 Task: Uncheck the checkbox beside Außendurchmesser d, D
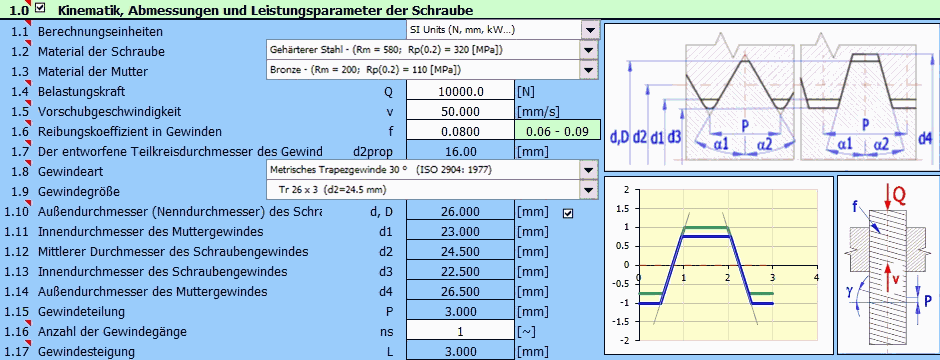pos(568,213)
